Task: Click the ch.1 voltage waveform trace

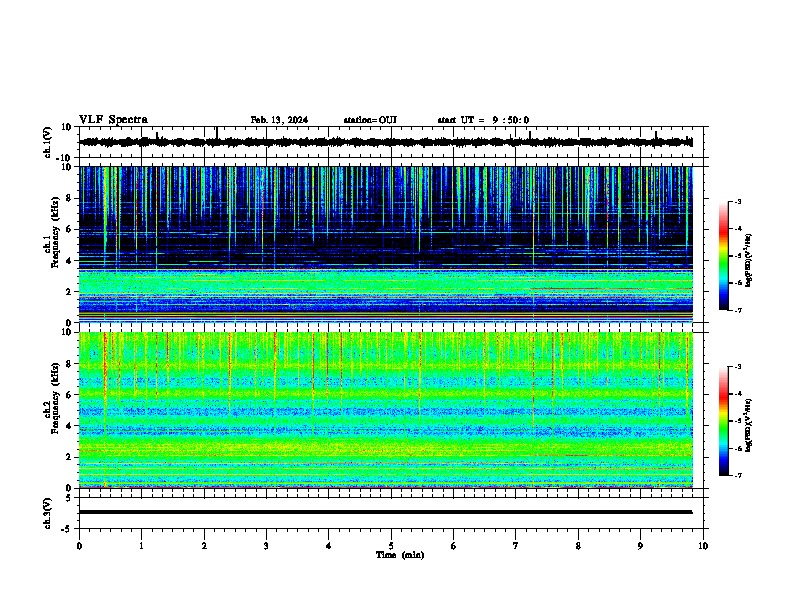Action: [385, 142]
